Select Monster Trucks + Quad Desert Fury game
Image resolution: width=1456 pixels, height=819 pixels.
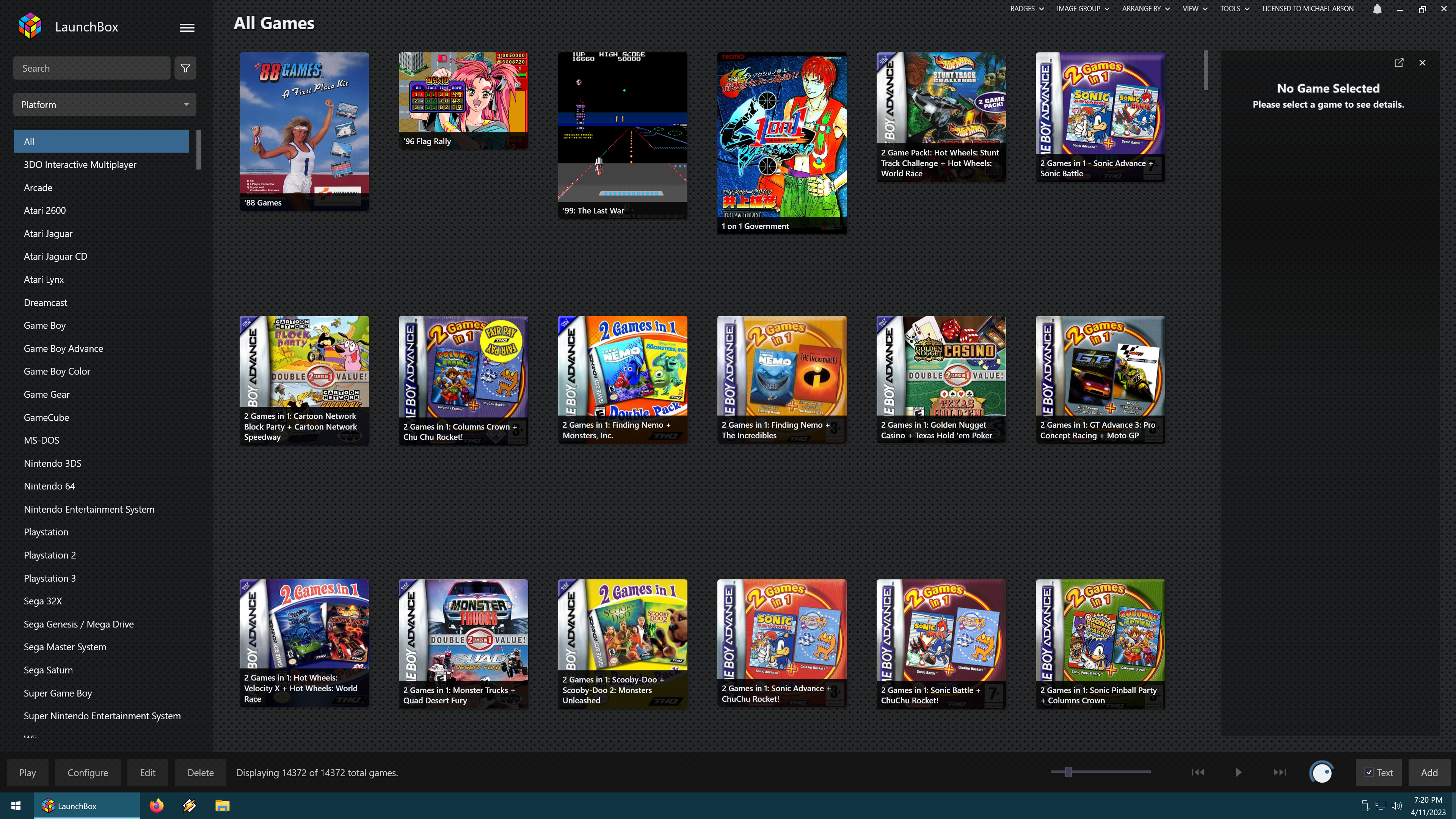click(463, 644)
